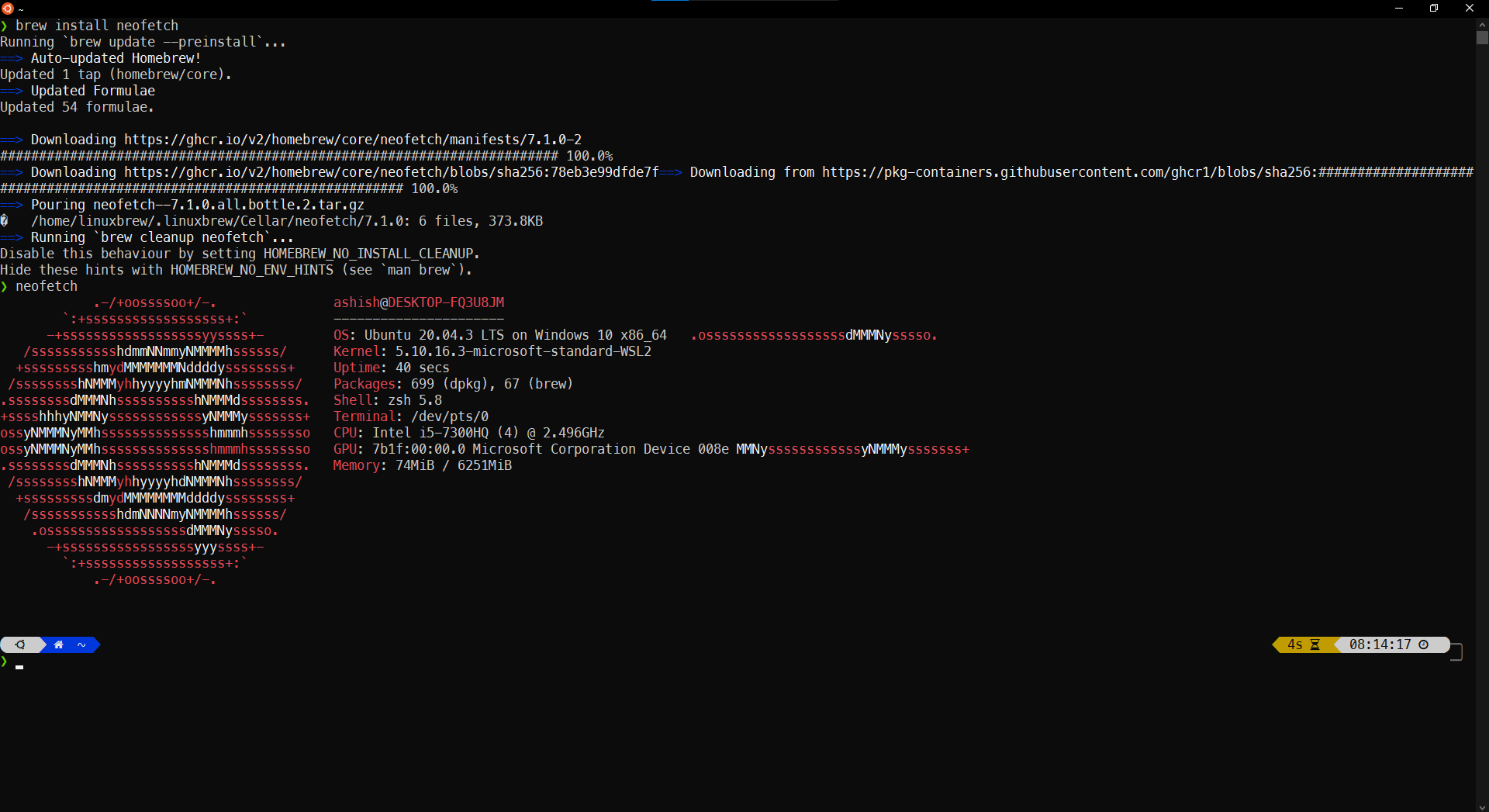
Task: Click the Ubuntu logo in the window title bar
Action: 9,8
